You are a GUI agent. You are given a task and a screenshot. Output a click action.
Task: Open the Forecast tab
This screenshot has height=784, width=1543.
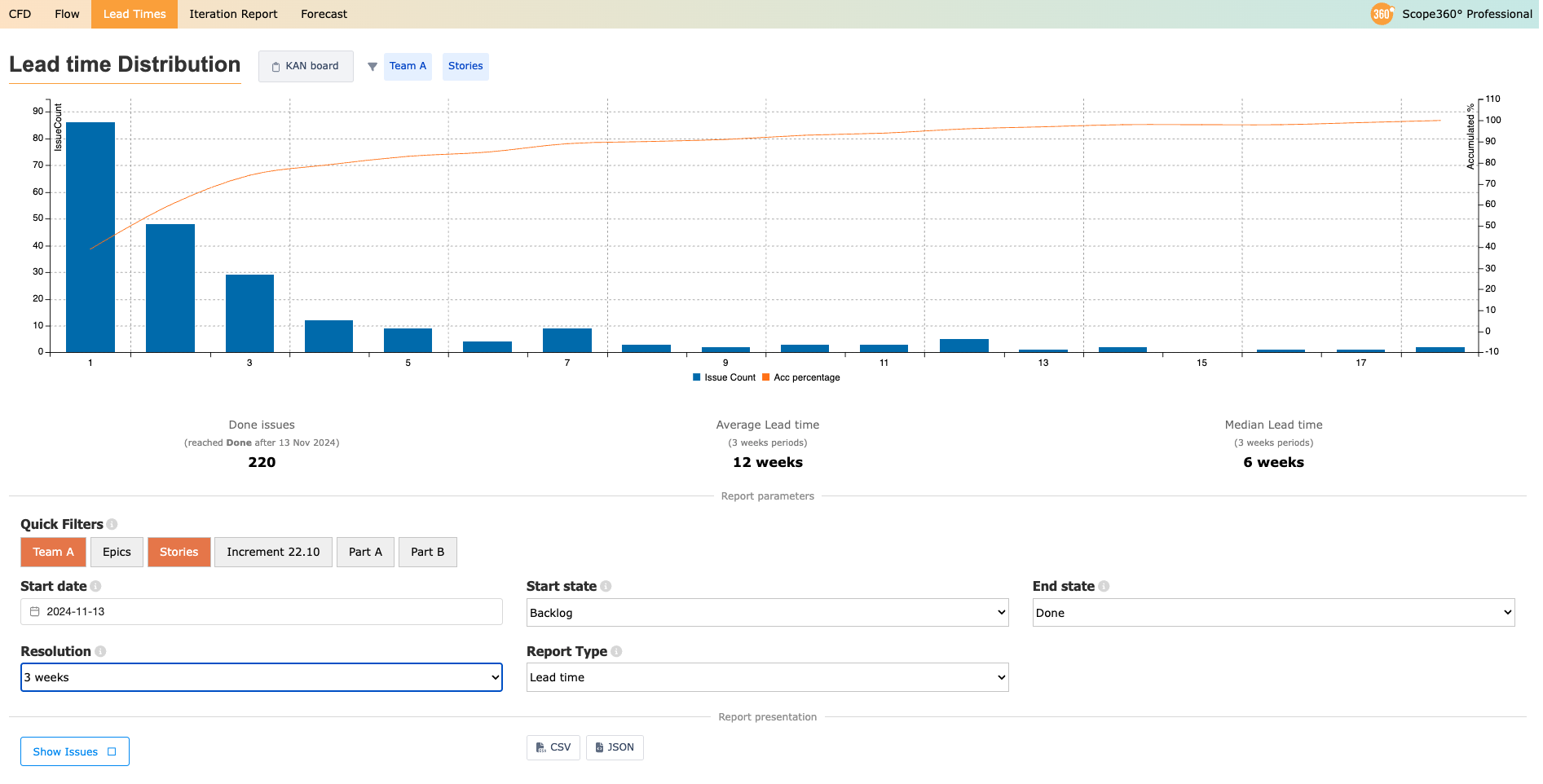(324, 14)
